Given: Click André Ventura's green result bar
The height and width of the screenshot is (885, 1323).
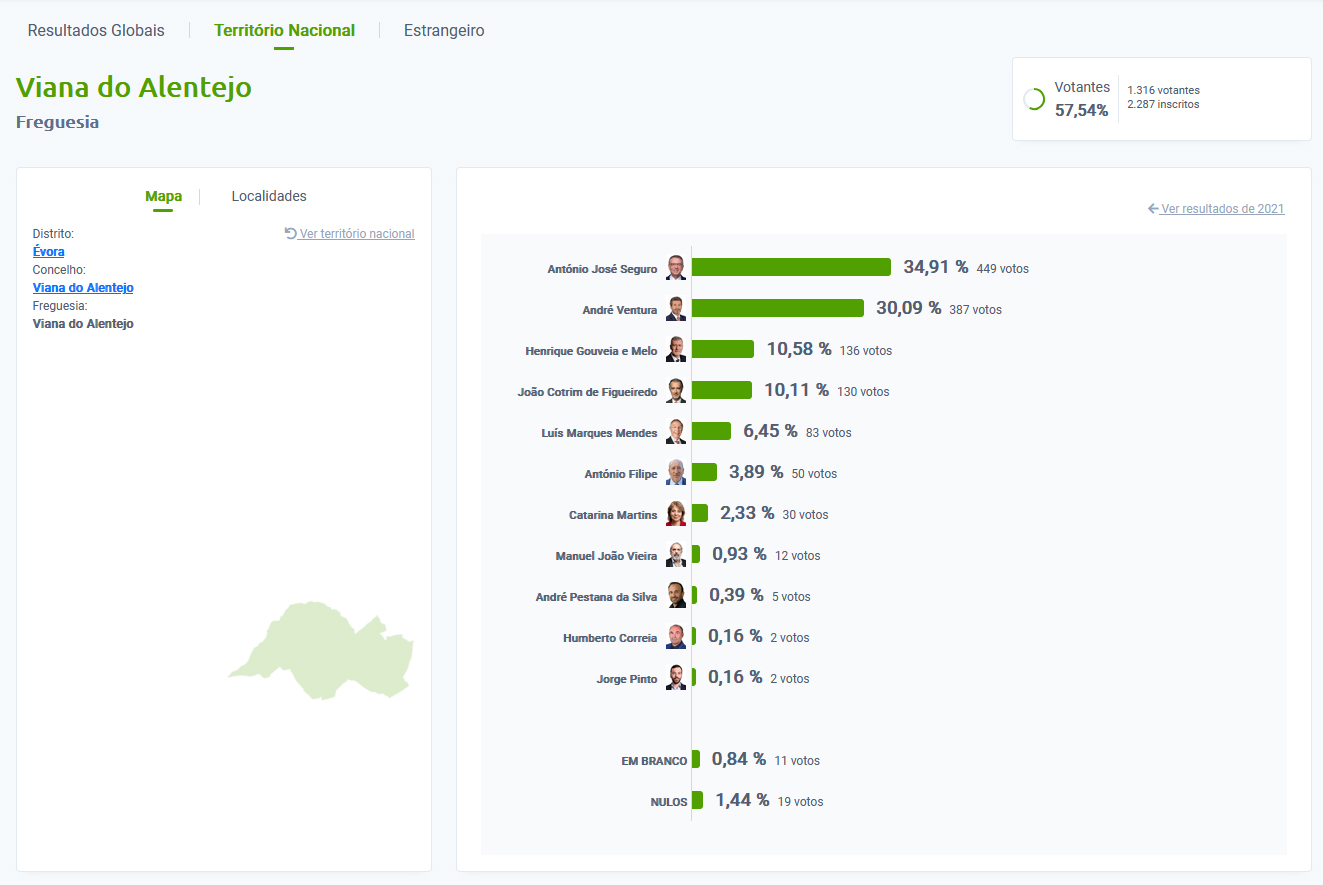Looking at the screenshot, I should (x=777, y=308).
